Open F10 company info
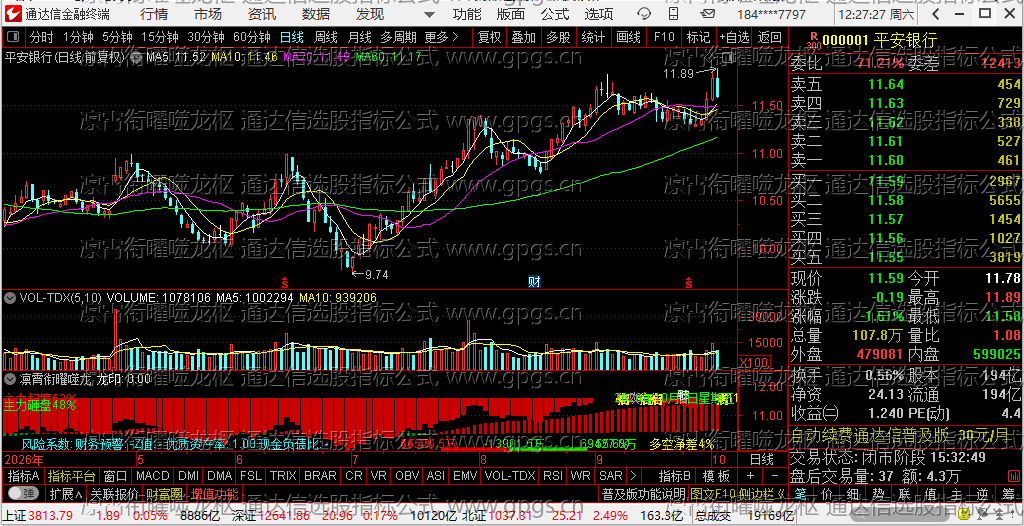1024x526 pixels. pyautogui.click(x=664, y=37)
